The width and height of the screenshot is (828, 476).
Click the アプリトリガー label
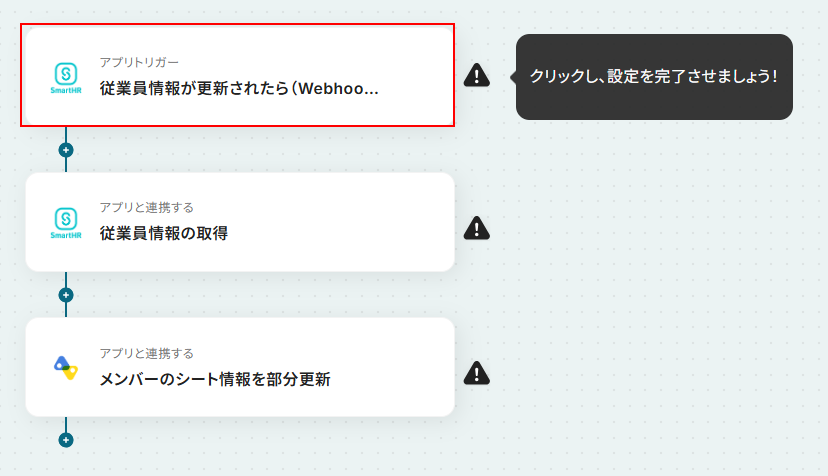click(139, 62)
